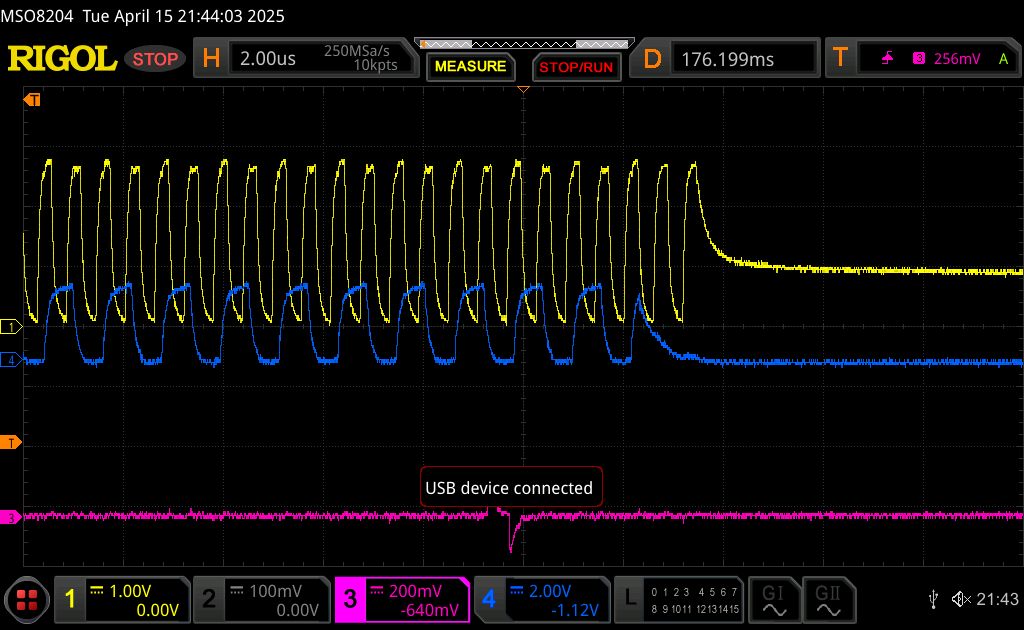Click the waveform memory position bar
The image size is (1024, 630).
pyautogui.click(x=525, y=43)
